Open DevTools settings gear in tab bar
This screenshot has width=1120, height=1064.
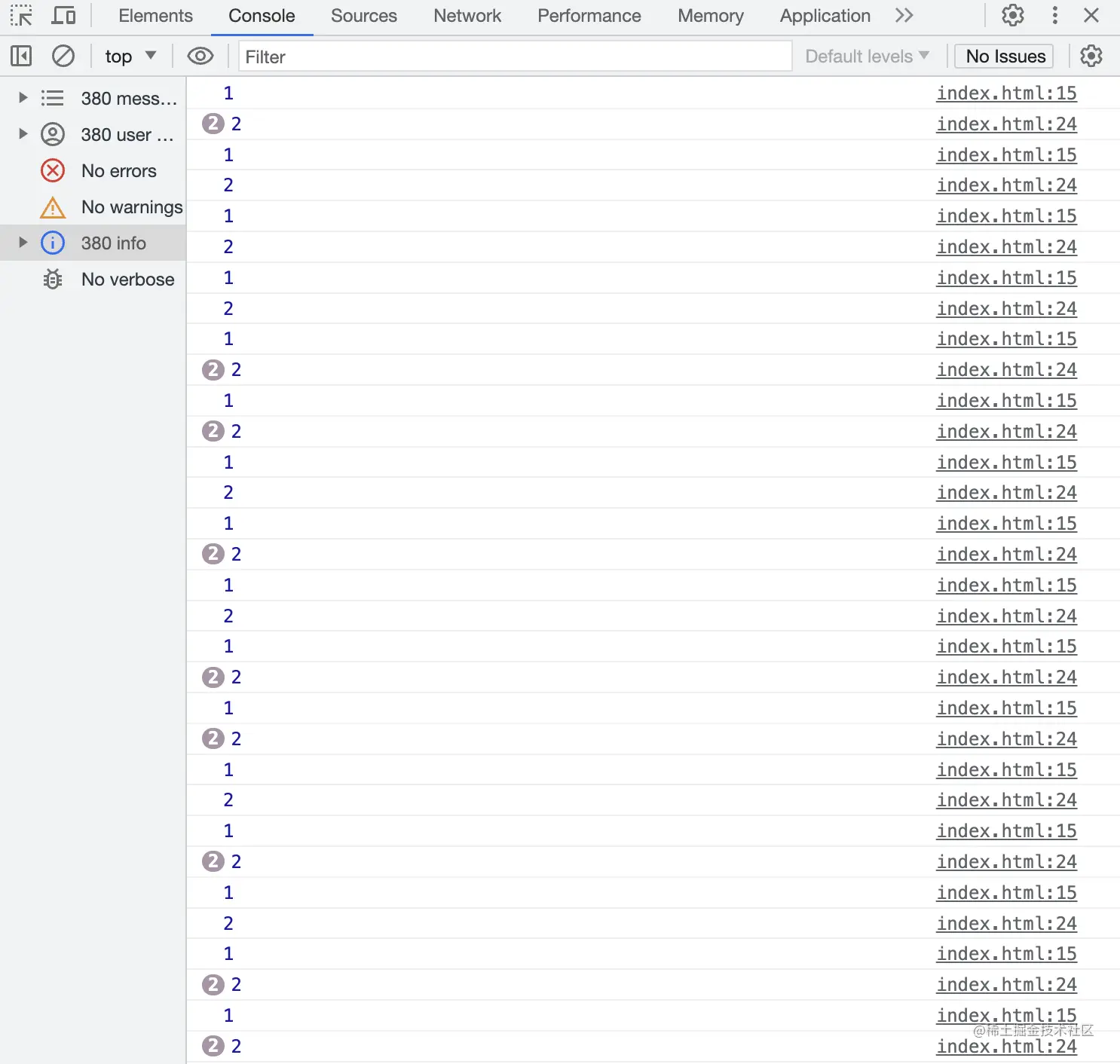pyautogui.click(x=1013, y=15)
